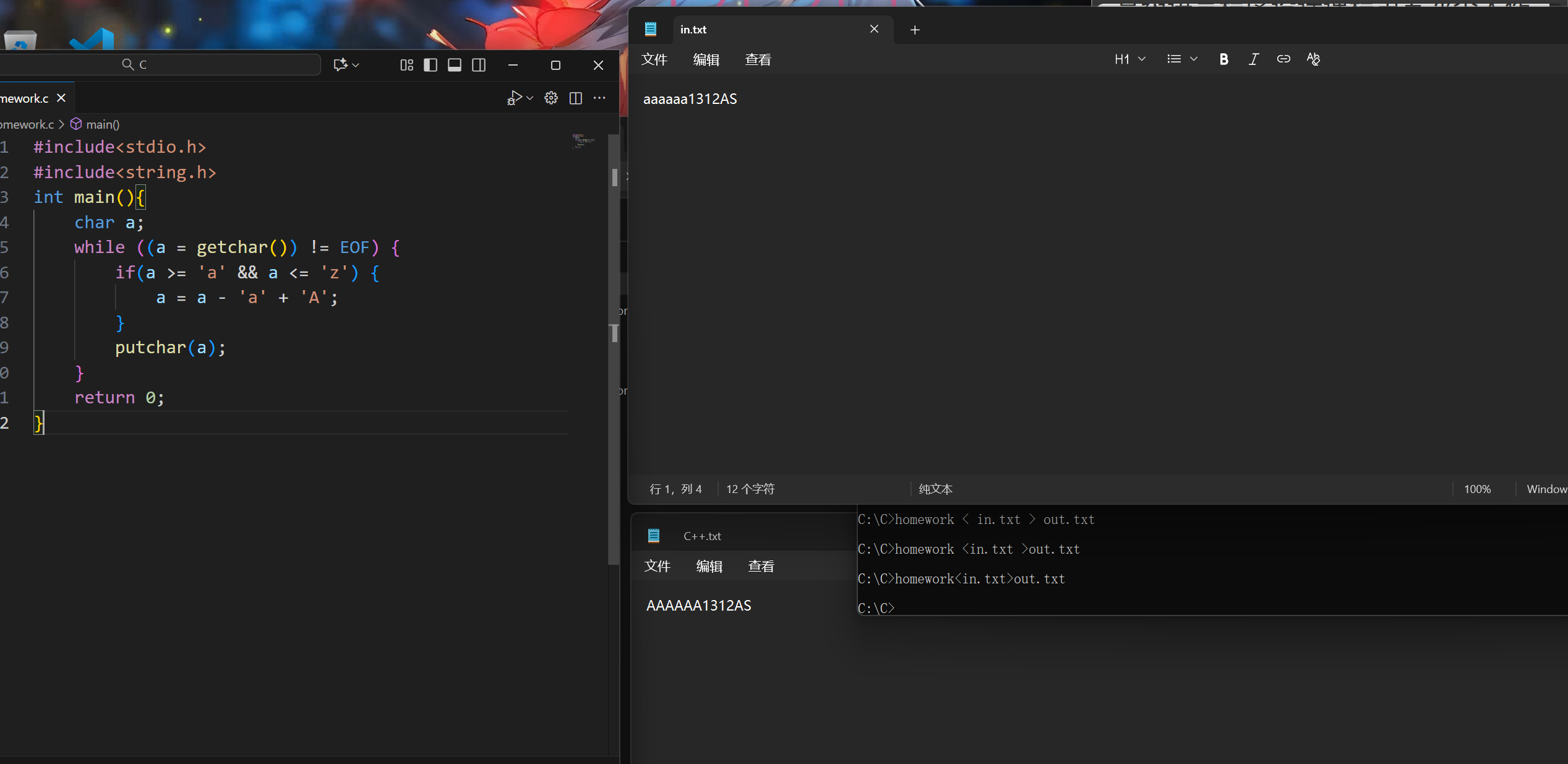Click the 纯文本 status bar item

[x=935, y=489]
